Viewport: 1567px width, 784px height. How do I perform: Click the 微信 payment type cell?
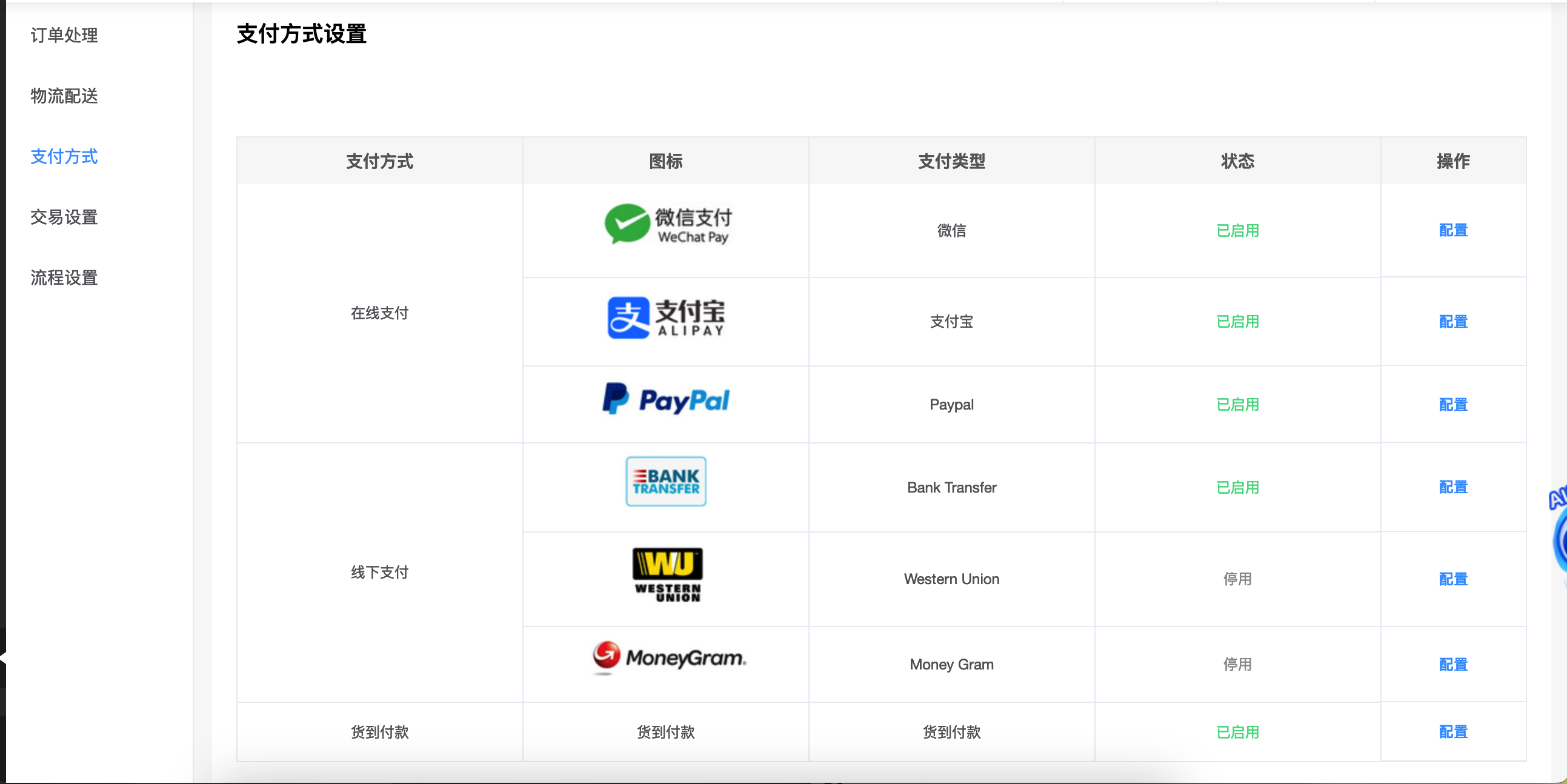(x=951, y=230)
